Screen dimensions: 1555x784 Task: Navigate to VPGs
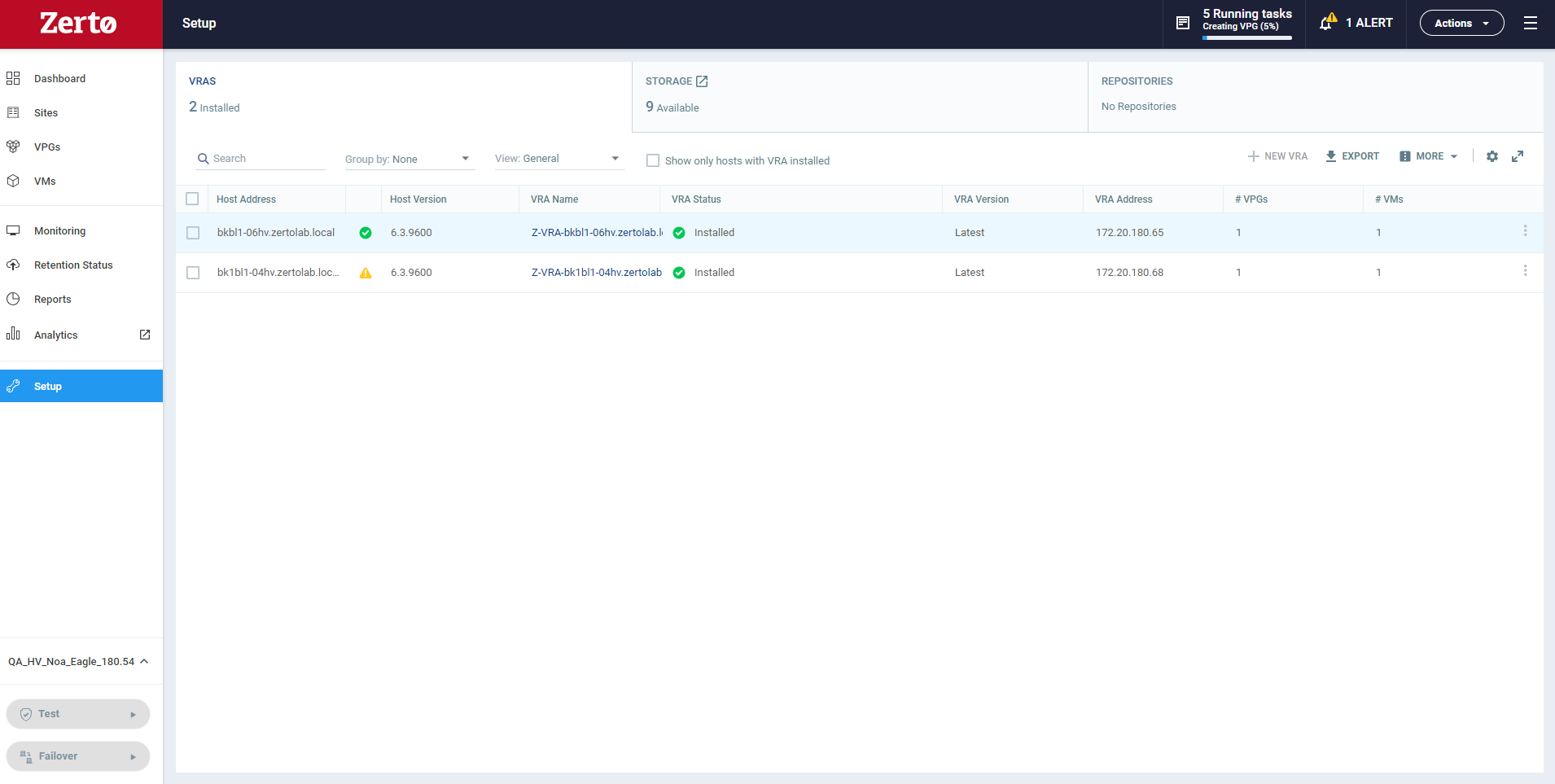point(47,147)
